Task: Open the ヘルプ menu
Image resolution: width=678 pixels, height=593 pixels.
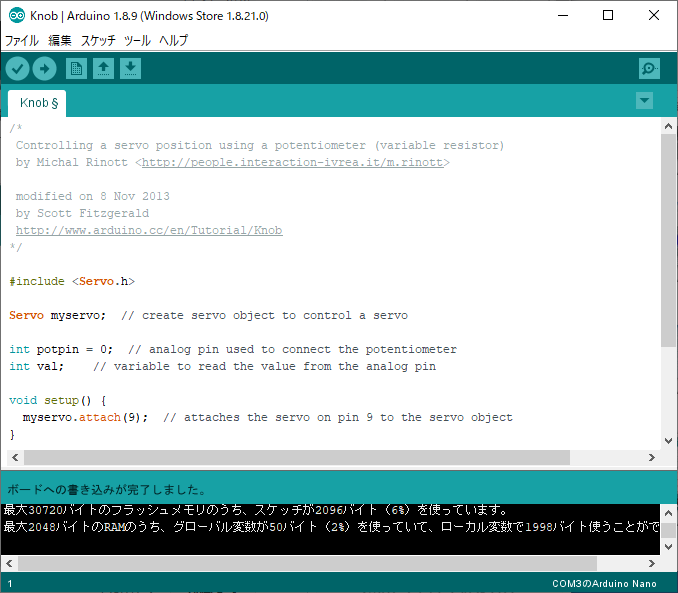Action: (x=173, y=41)
